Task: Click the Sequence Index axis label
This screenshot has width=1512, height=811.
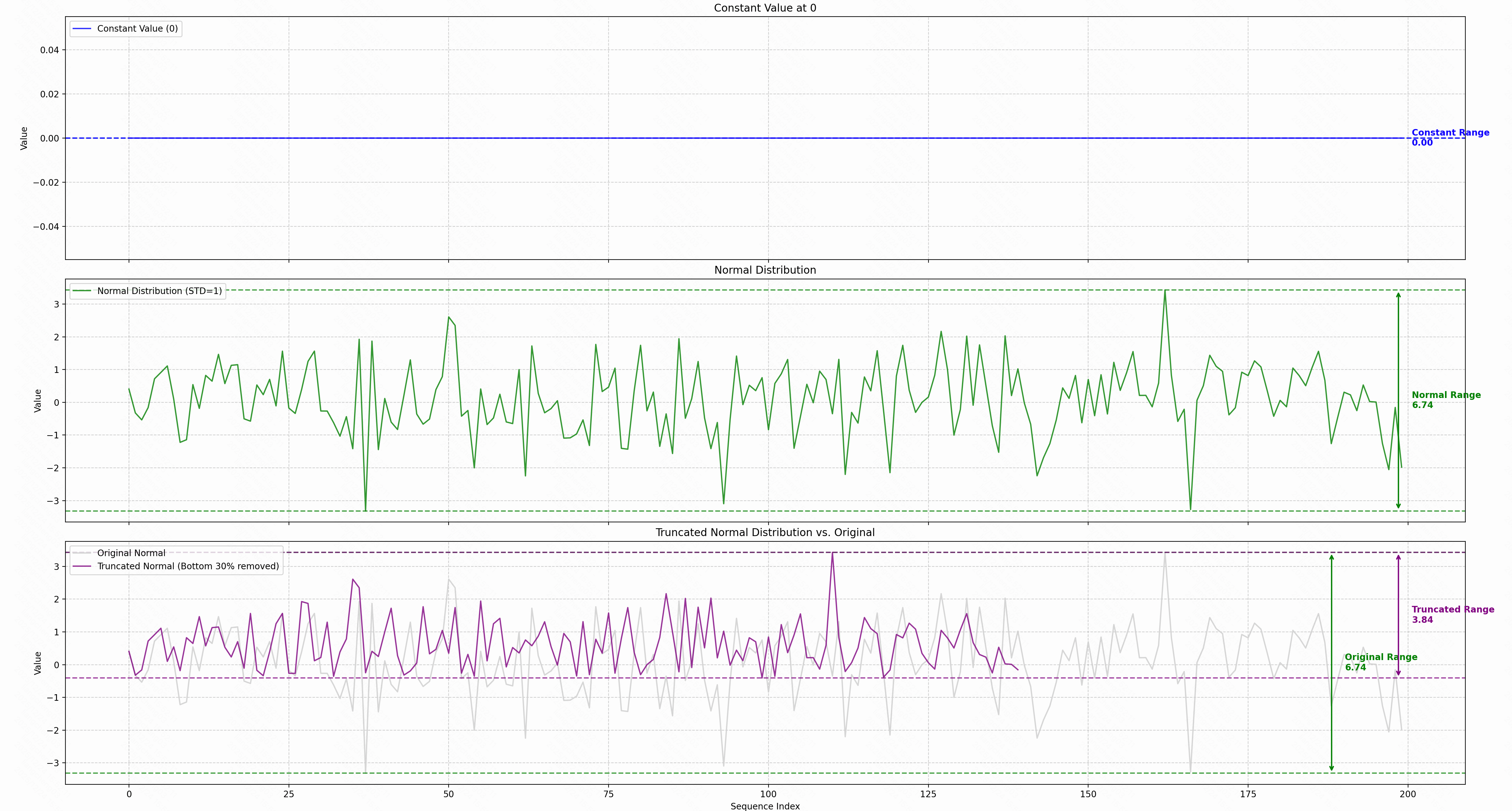Action: coord(764,806)
